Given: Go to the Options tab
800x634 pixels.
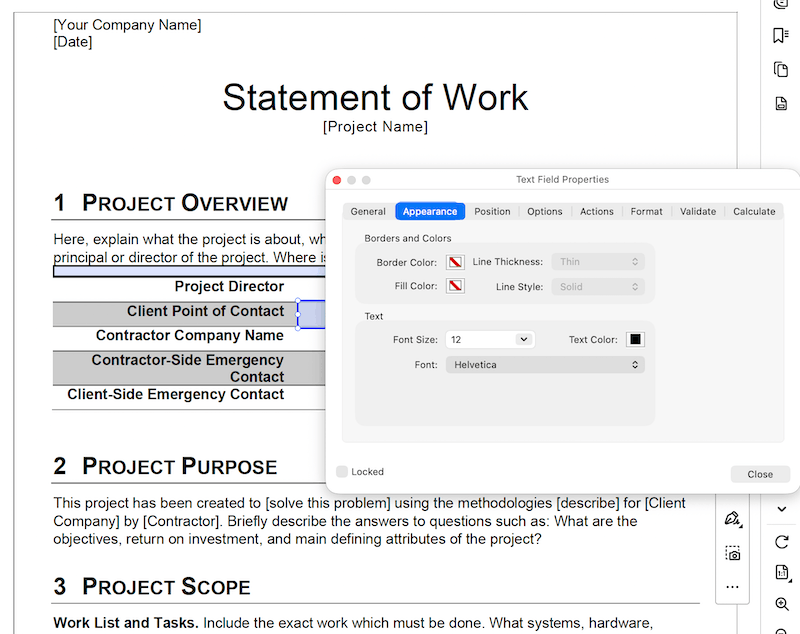Looking at the screenshot, I should 544,212.
